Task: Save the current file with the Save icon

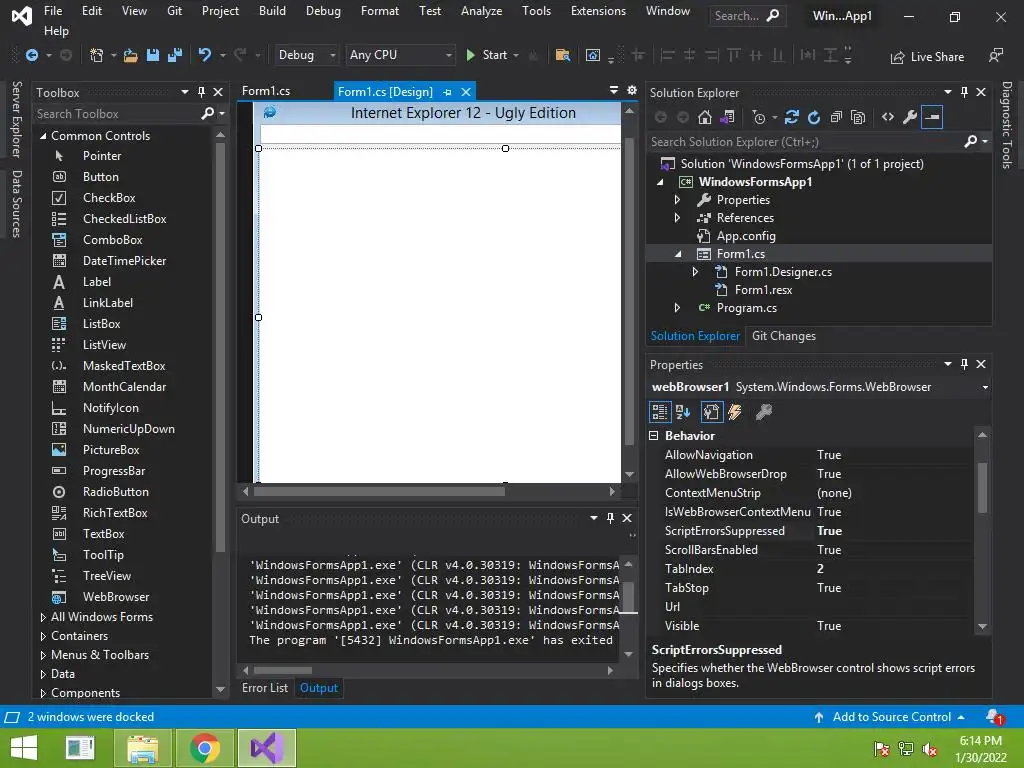Action: point(153,56)
